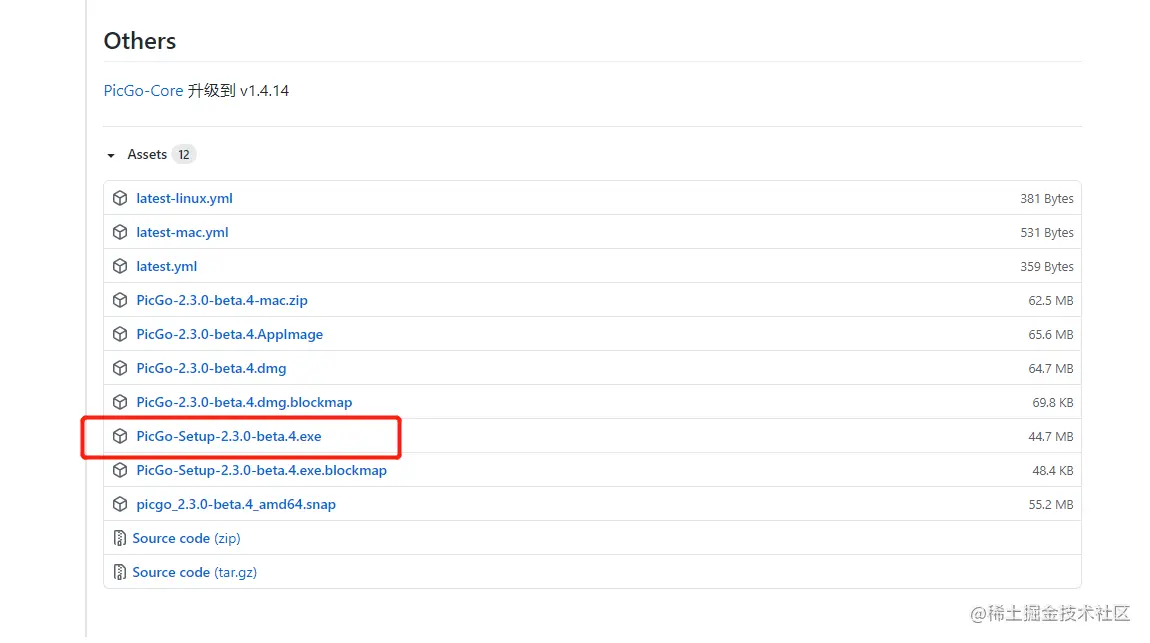Download Source code (zip)

tap(186, 538)
